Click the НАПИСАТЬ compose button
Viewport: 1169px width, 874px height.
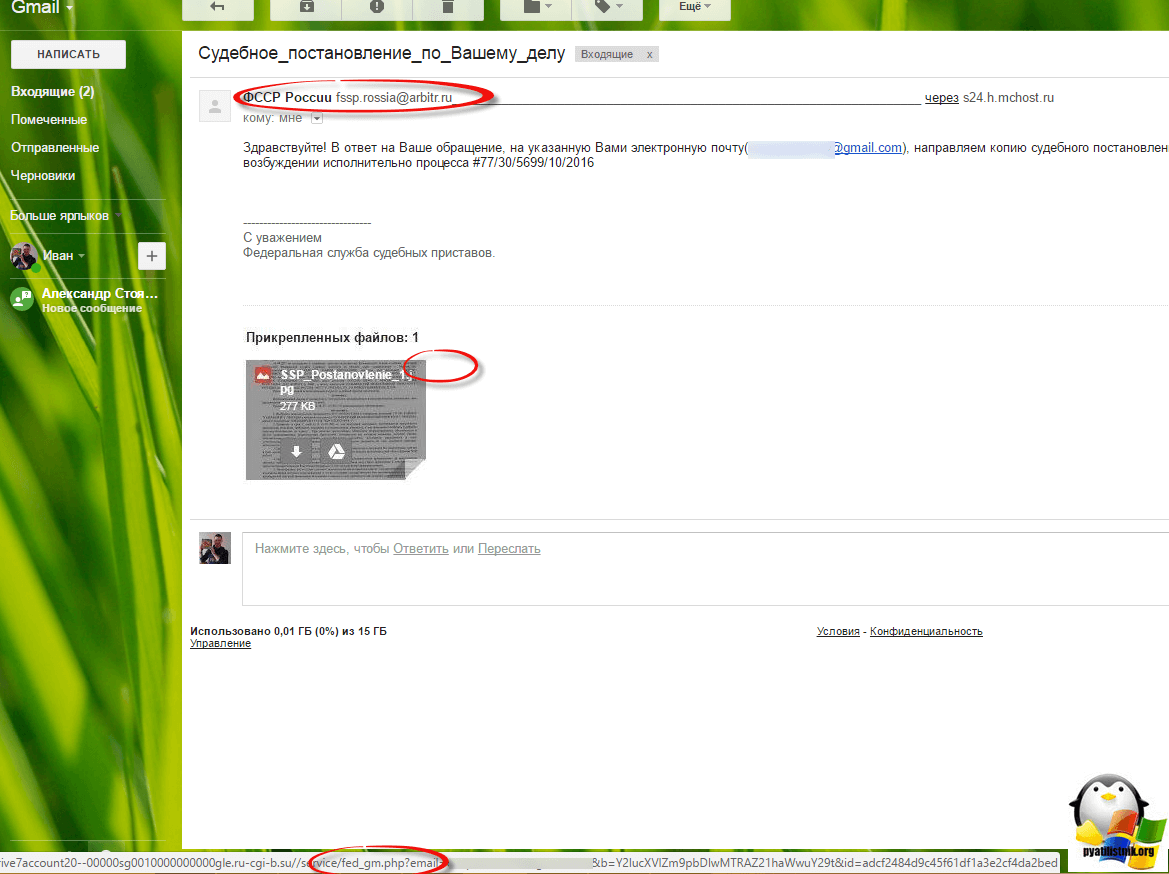(69, 54)
